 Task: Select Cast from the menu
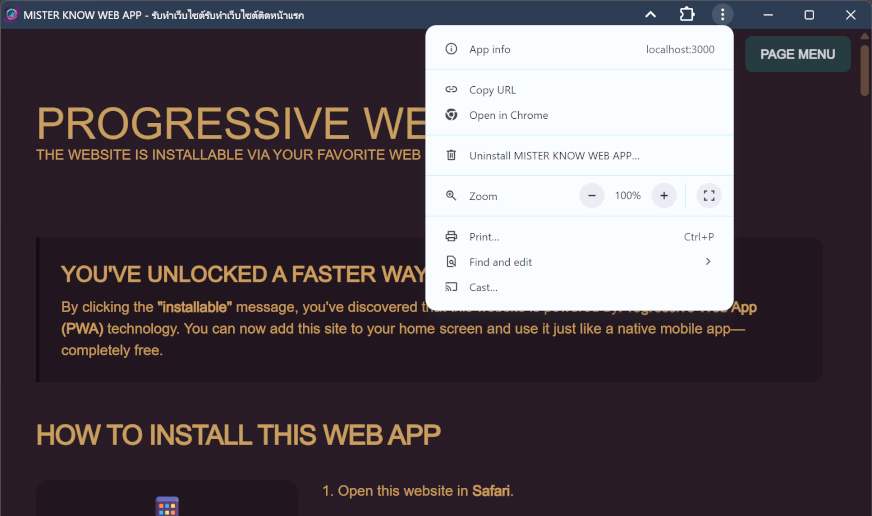[x=579, y=287]
